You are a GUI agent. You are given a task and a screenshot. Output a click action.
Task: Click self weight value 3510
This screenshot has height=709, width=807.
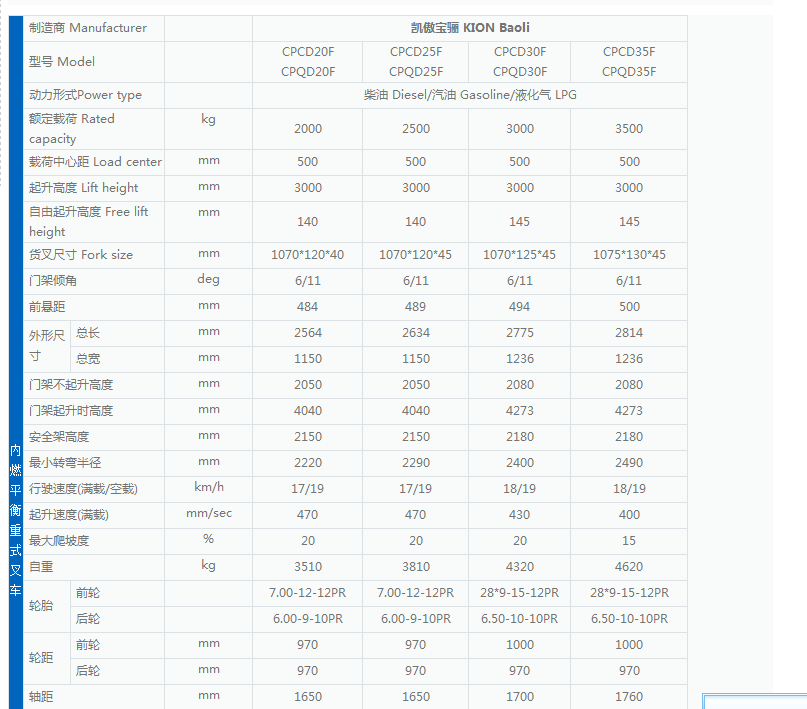point(308,567)
